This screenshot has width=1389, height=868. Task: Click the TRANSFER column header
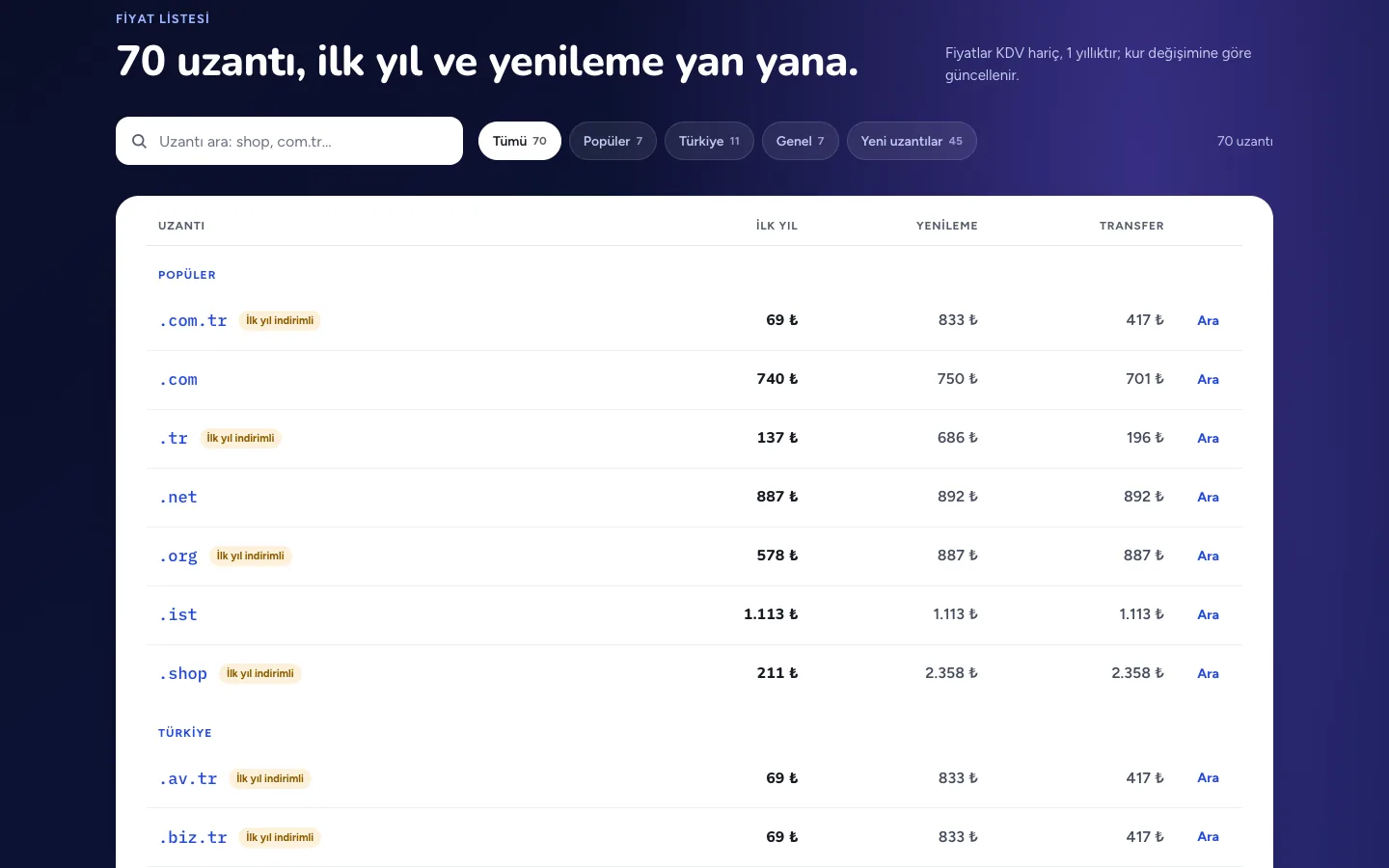pos(1131,226)
